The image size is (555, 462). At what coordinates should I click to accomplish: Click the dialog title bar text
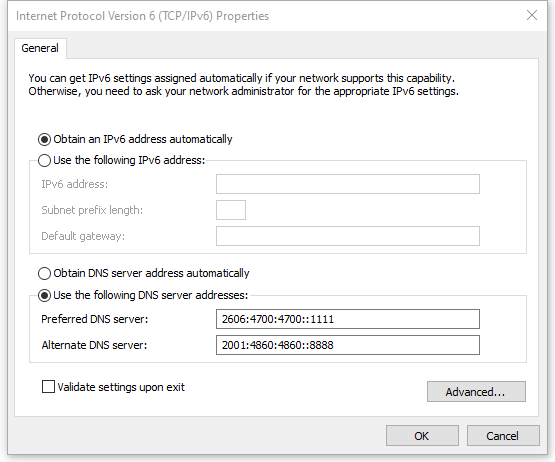click(142, 16)
